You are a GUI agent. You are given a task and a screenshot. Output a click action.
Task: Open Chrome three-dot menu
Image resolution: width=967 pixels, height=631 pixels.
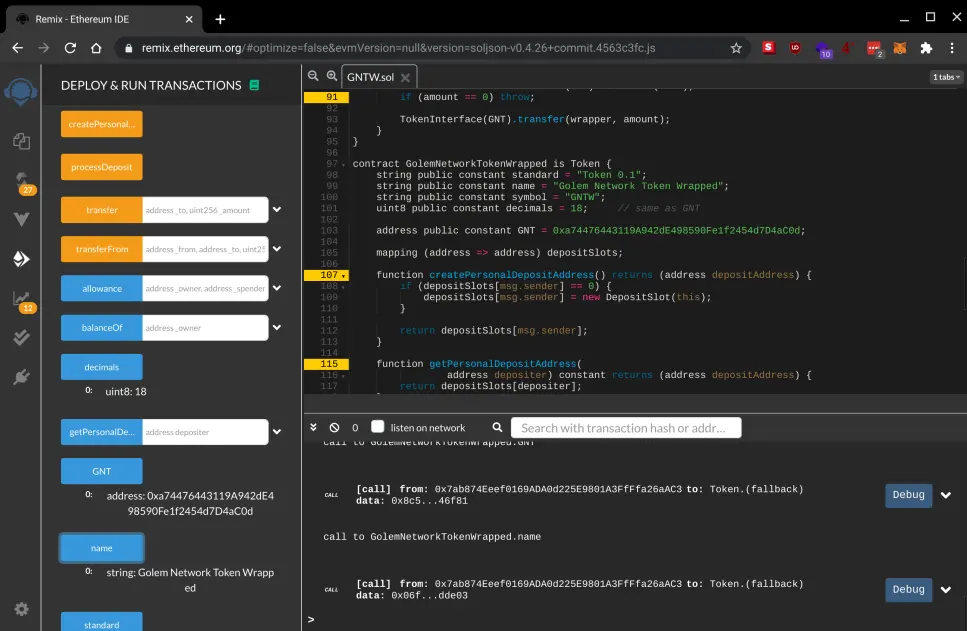tap(952, 48)
